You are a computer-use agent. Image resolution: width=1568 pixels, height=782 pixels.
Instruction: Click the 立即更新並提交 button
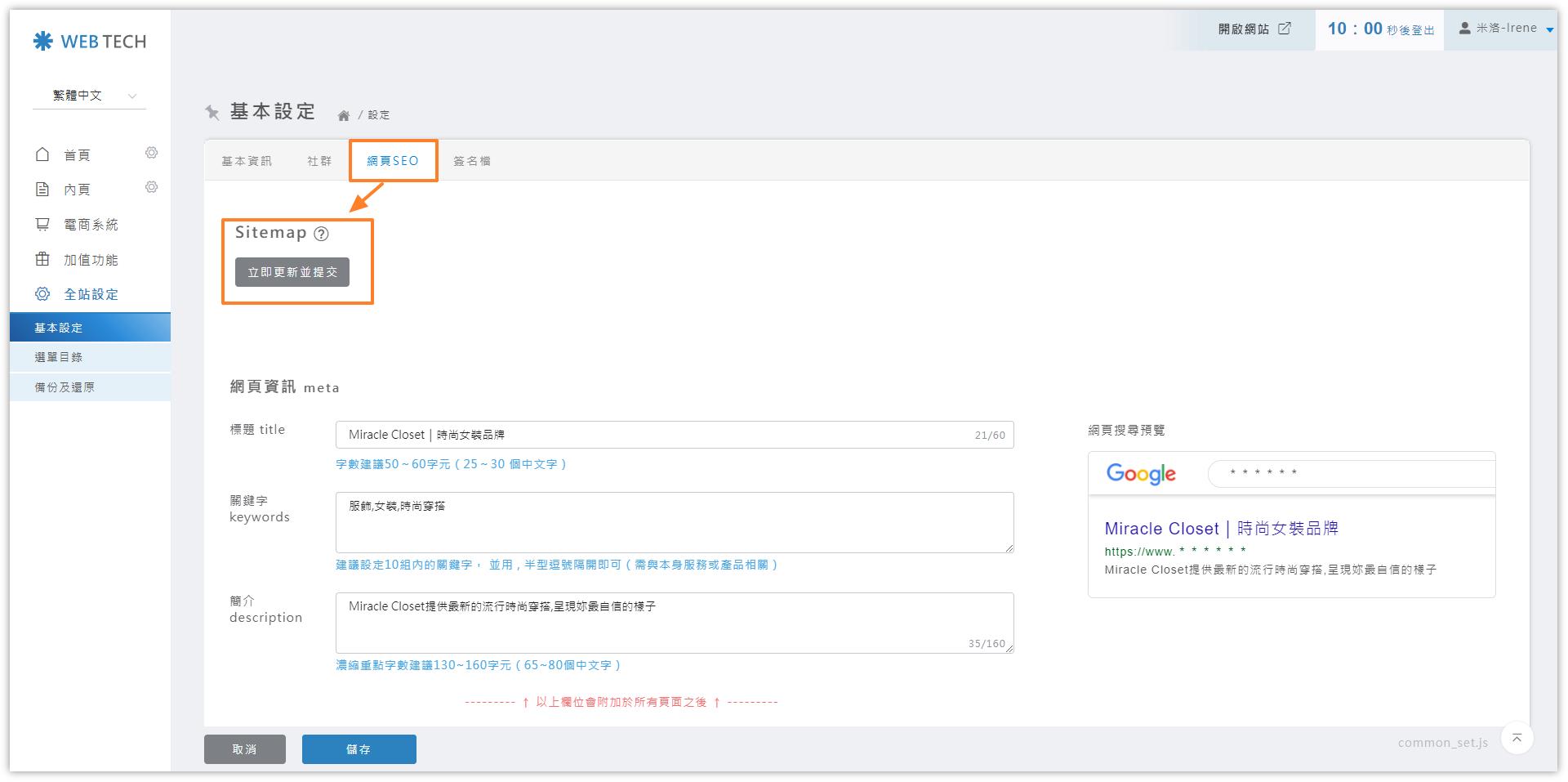pos(294,271)
